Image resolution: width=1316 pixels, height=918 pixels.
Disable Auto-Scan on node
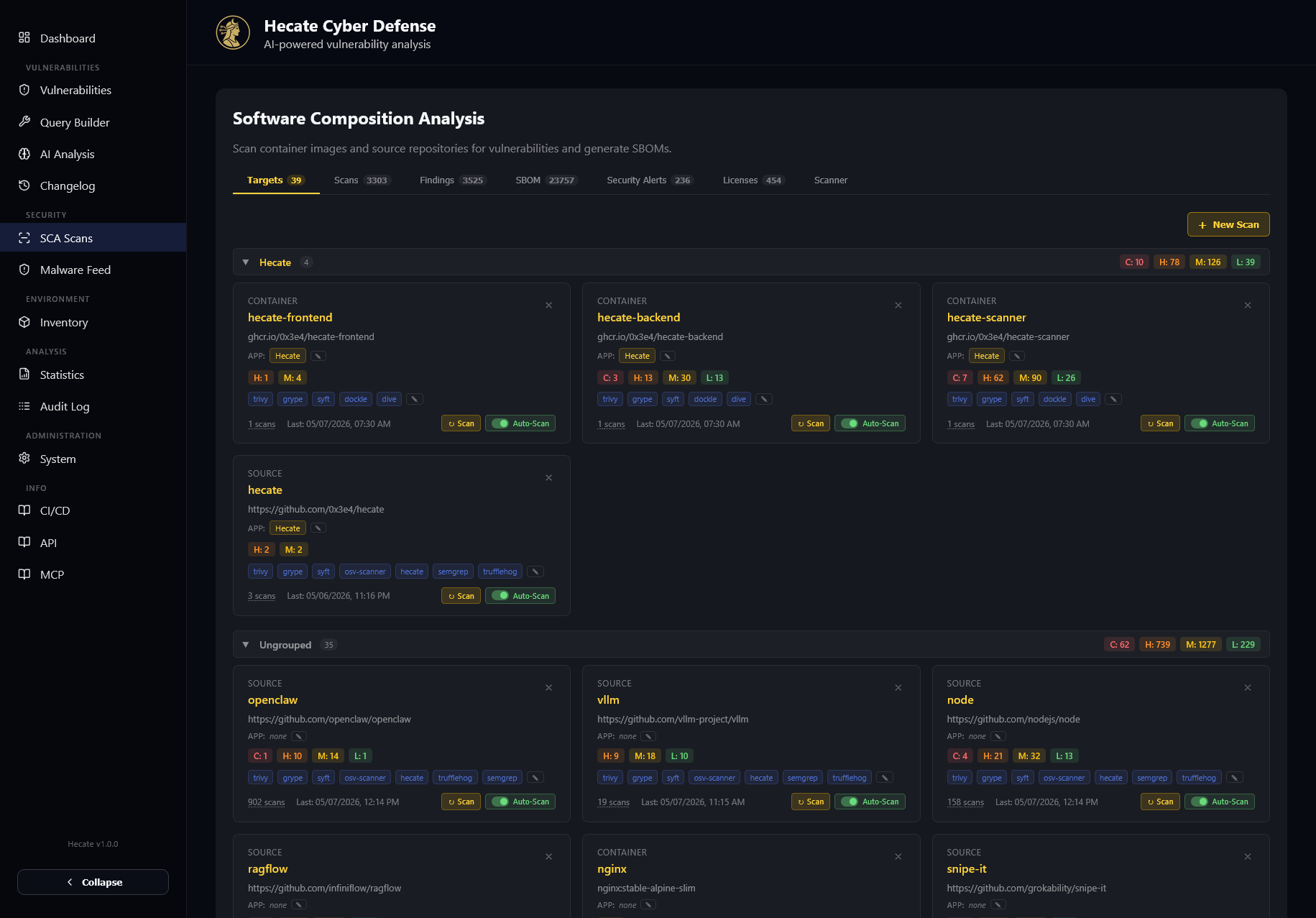click(x=1220, y=802)
